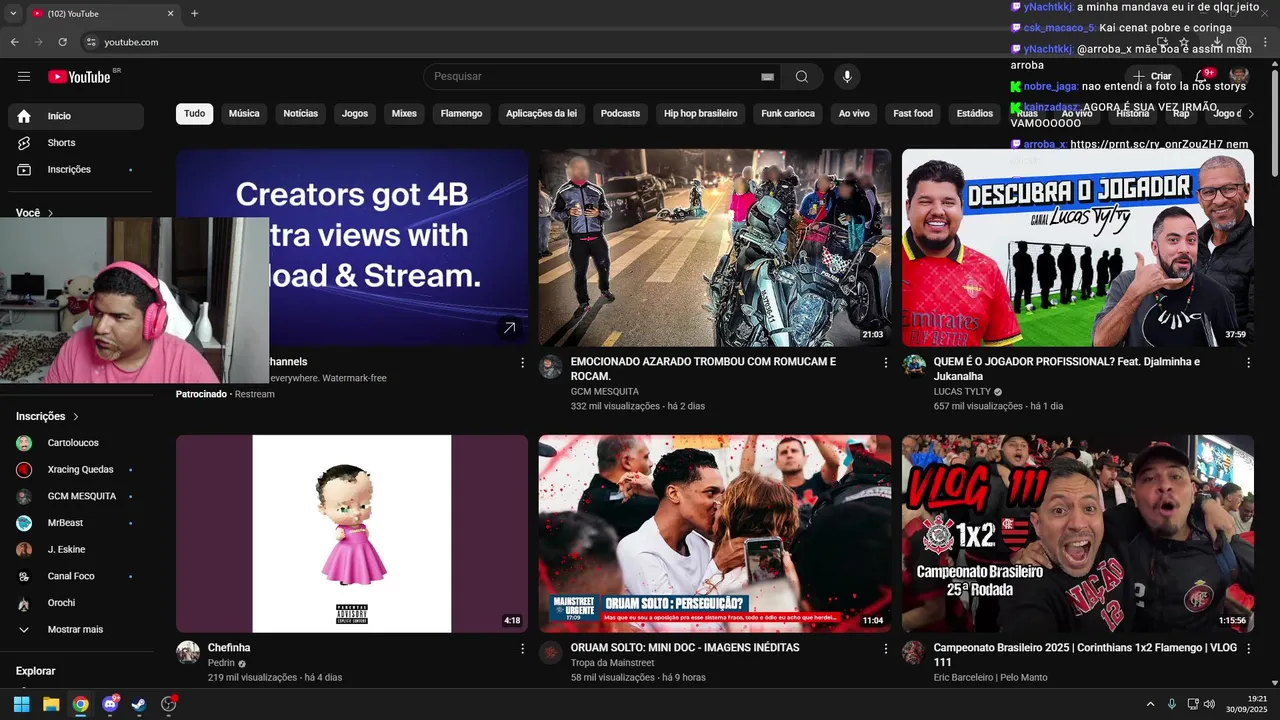View site information icon in address bar
Viewport: 1280px width, 720px height.
click(x=90, y=42)
